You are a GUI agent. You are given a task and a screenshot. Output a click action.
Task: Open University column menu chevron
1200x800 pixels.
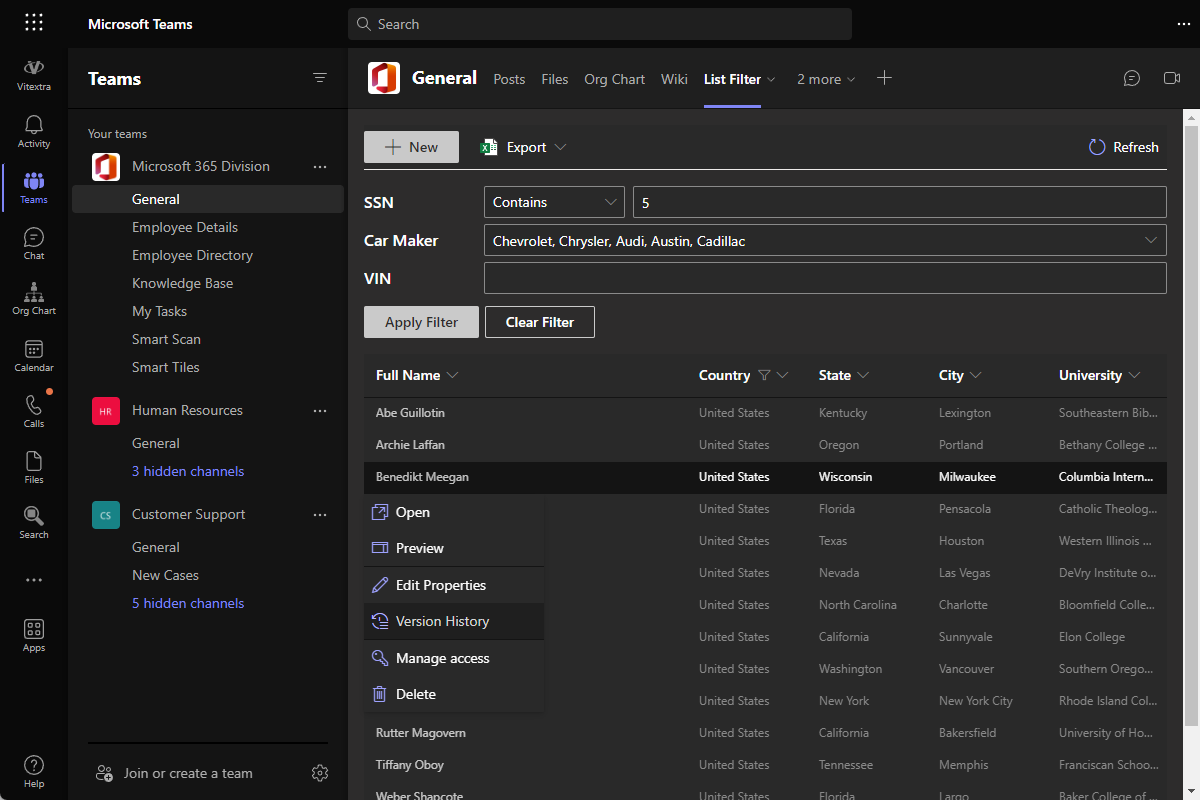1134,376
